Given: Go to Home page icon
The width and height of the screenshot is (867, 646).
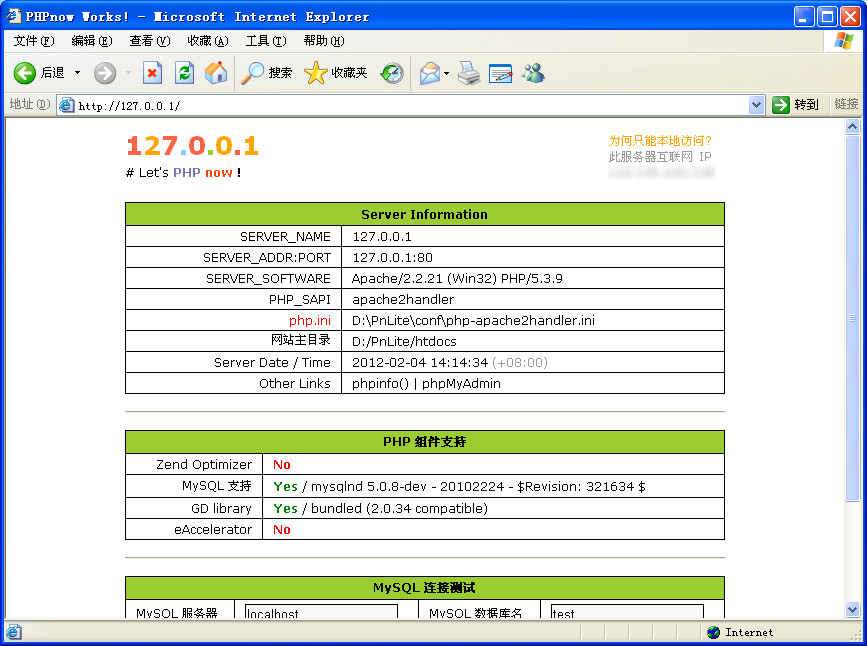Looking at the screenshot, I should [x=216, y=73].
